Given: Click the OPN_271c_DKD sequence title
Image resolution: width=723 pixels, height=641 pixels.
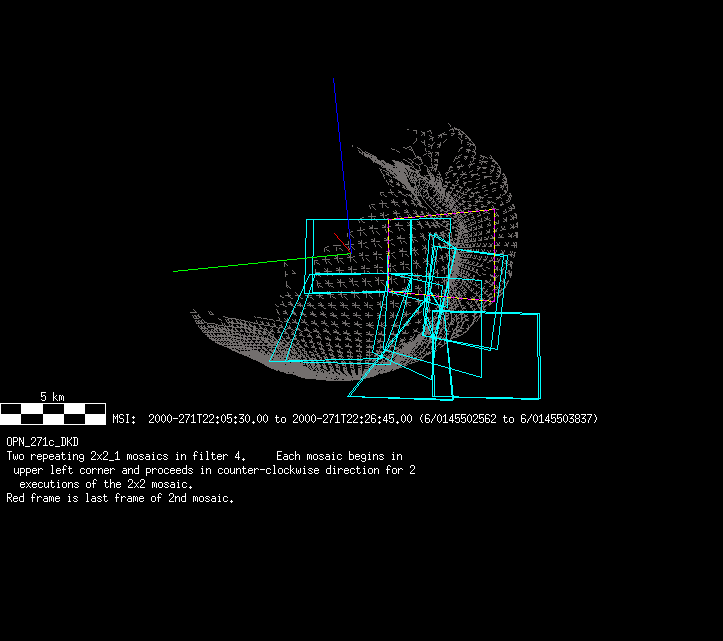Looking at the screenshot, I should coord(42,441).
